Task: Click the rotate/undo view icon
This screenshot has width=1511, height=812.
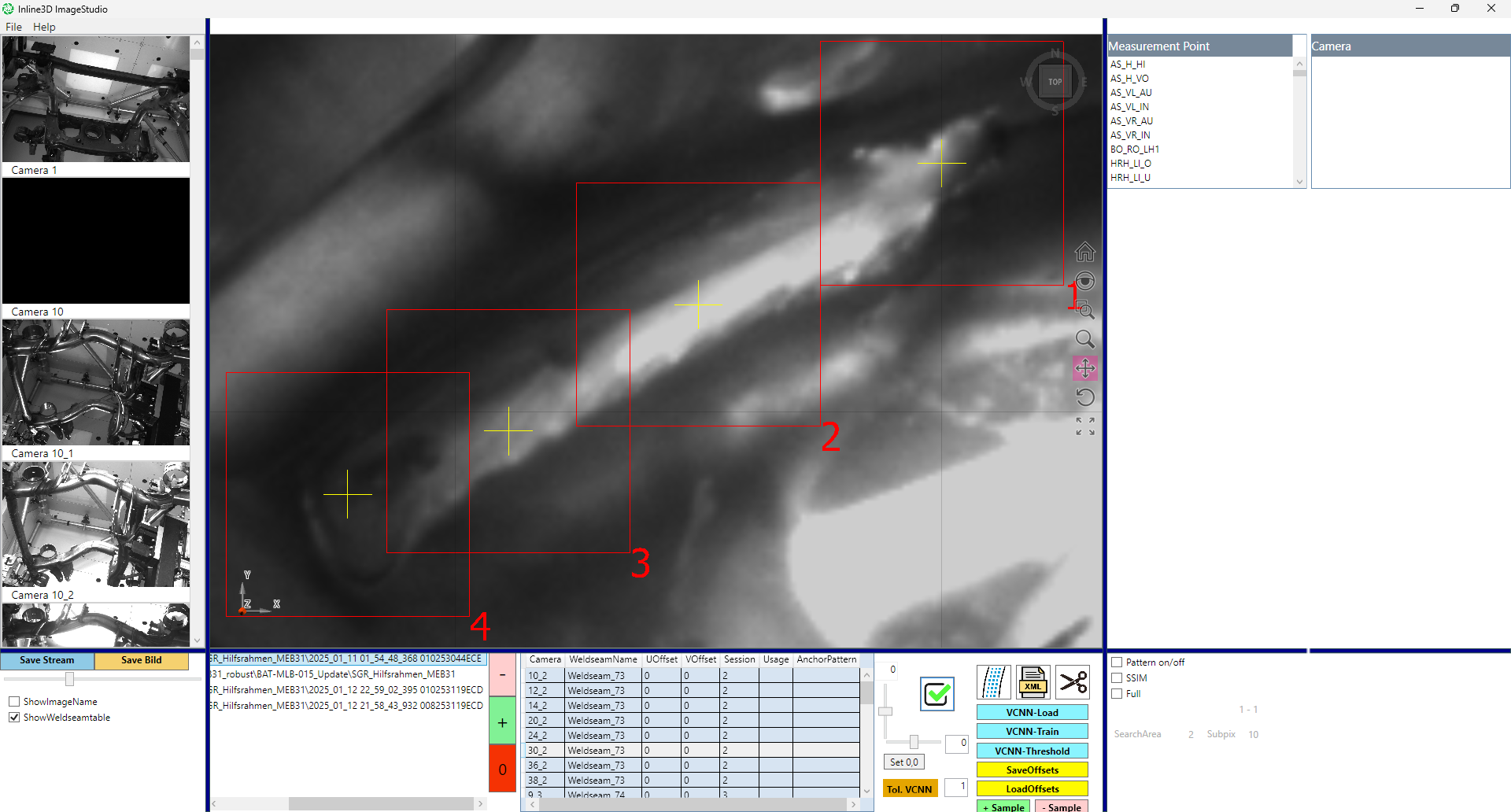Action: pos(1084,397)
